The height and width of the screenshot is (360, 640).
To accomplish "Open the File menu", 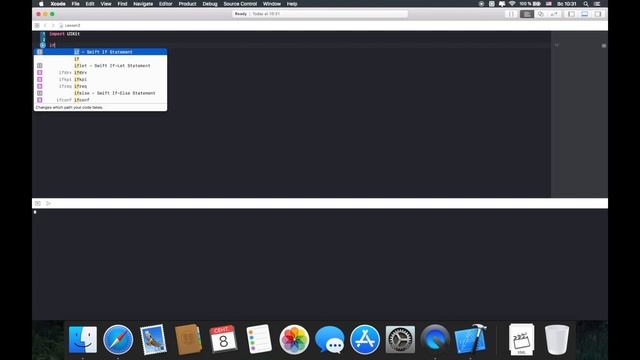I will [76, 4].
